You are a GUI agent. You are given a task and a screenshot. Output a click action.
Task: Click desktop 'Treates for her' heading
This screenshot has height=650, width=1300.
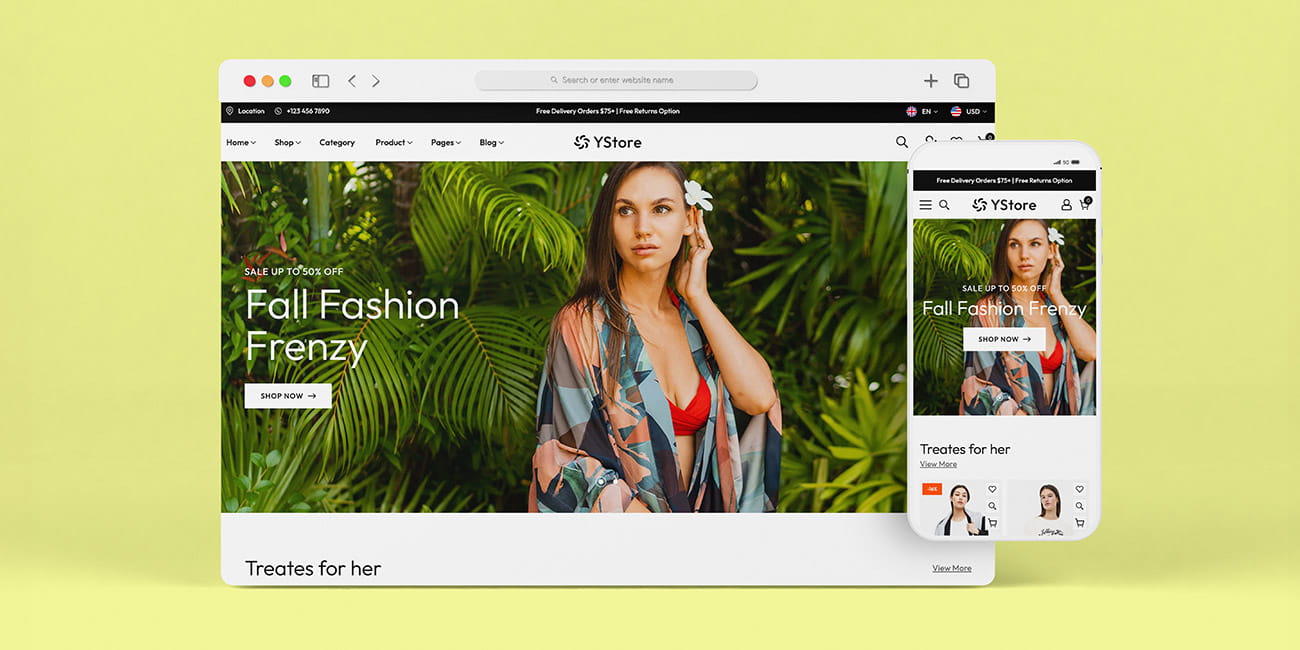click(x=313, y=568)
